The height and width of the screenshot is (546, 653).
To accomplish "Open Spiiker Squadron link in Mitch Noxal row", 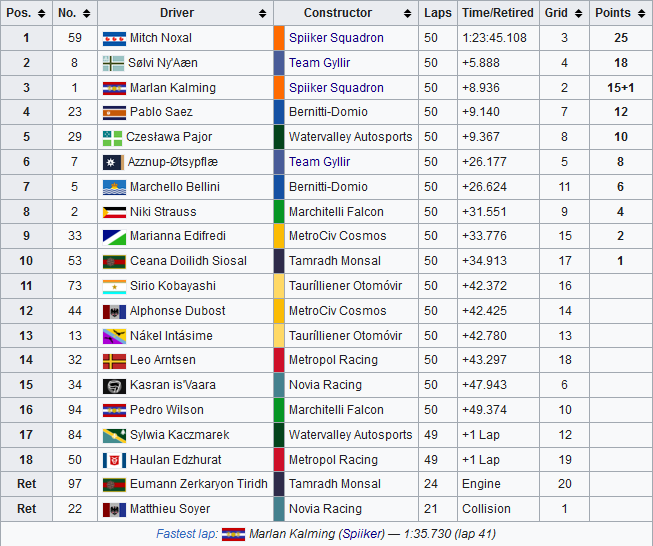I will pos(336,38).
